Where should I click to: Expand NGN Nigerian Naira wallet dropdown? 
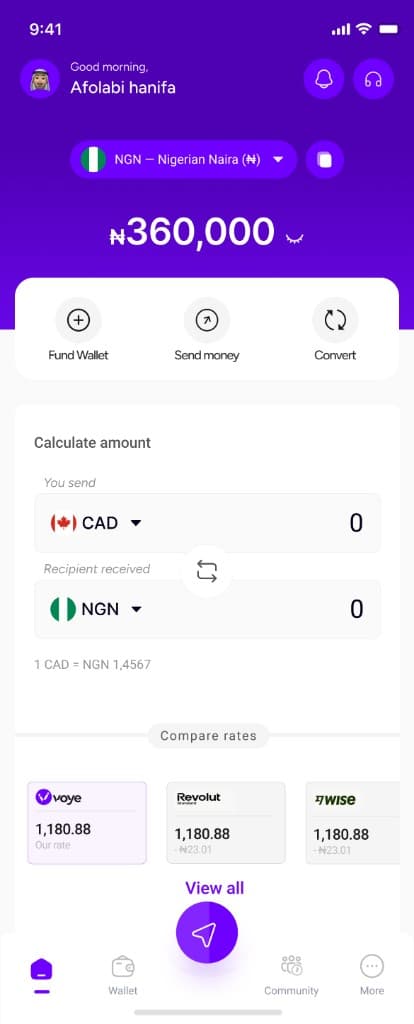click(183, 159)
